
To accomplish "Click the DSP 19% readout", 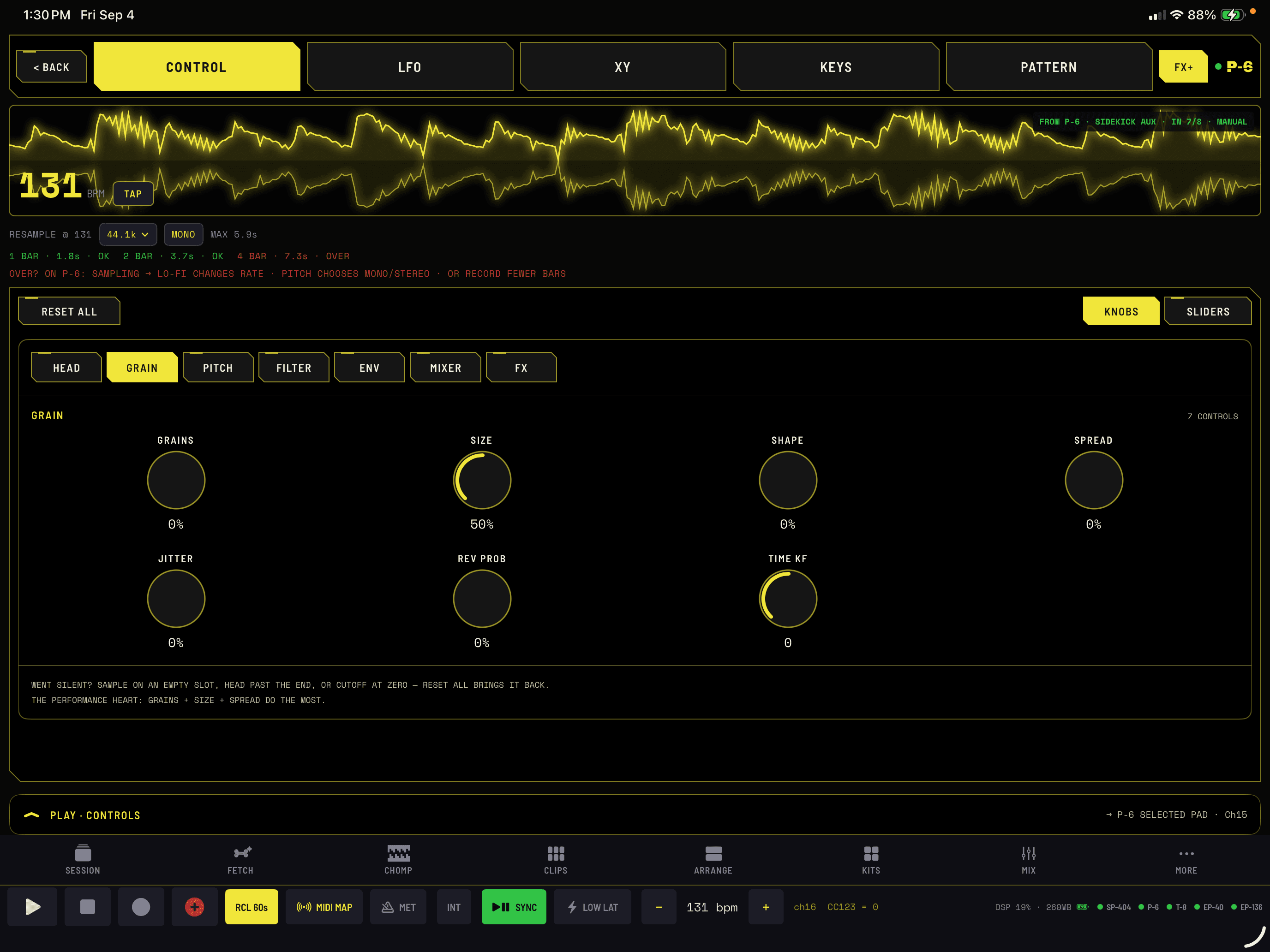I will [1013, 907].
